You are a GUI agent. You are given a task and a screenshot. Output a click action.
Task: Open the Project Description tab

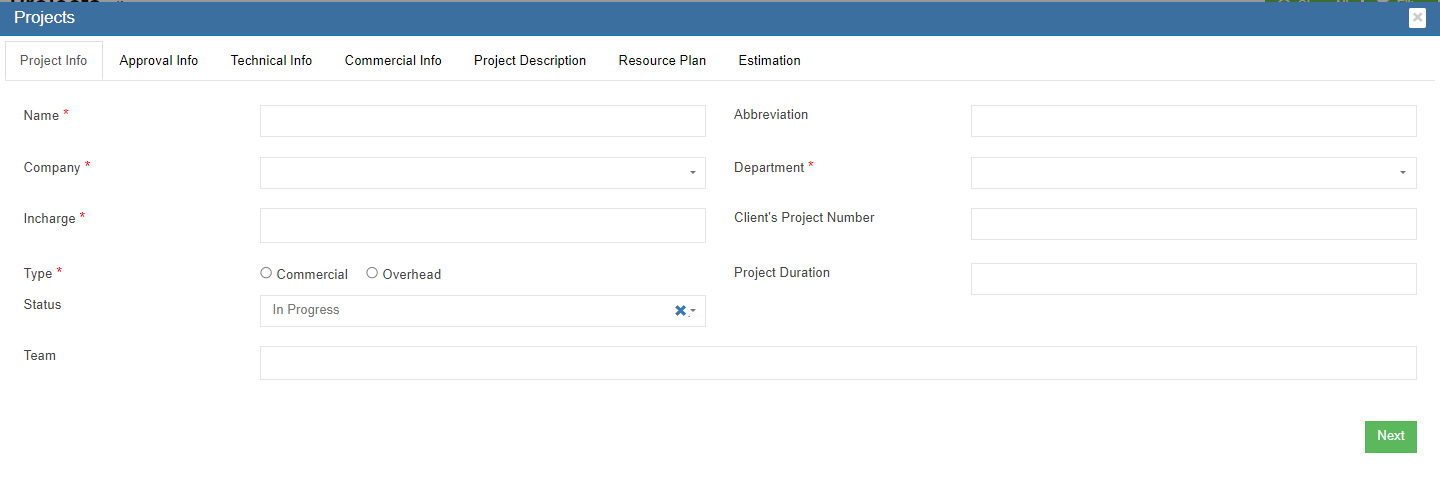coord(530,61)
